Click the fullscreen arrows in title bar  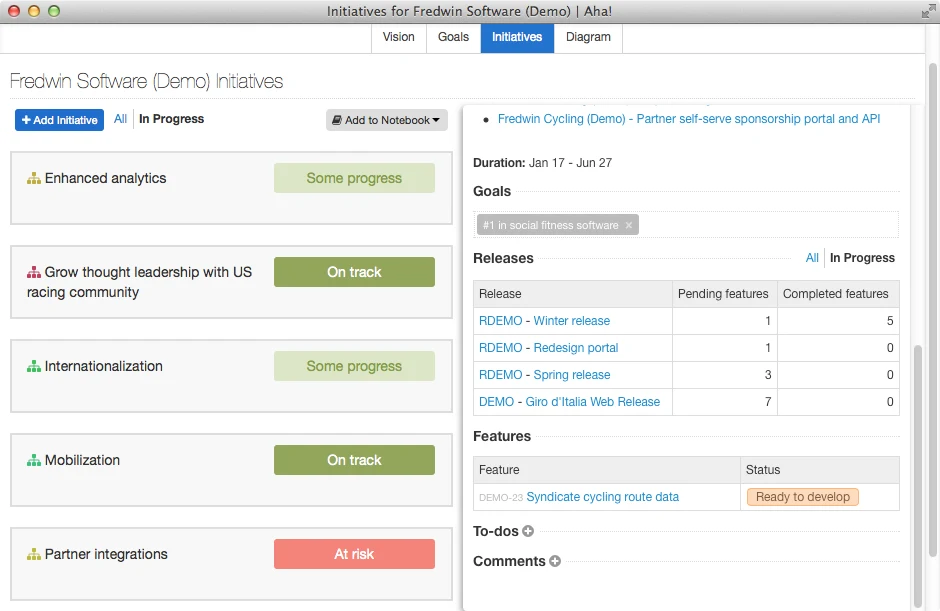tap(929, 11)
